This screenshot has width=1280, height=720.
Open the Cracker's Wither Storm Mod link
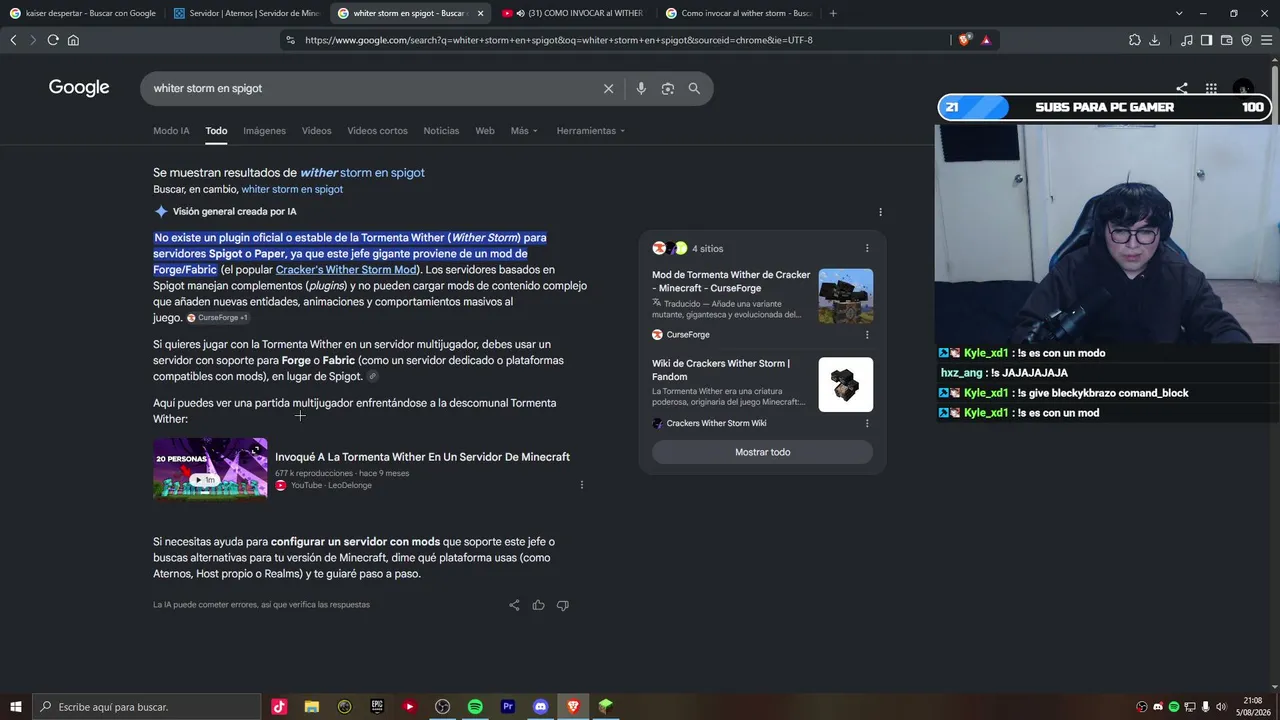click(346, 270)
